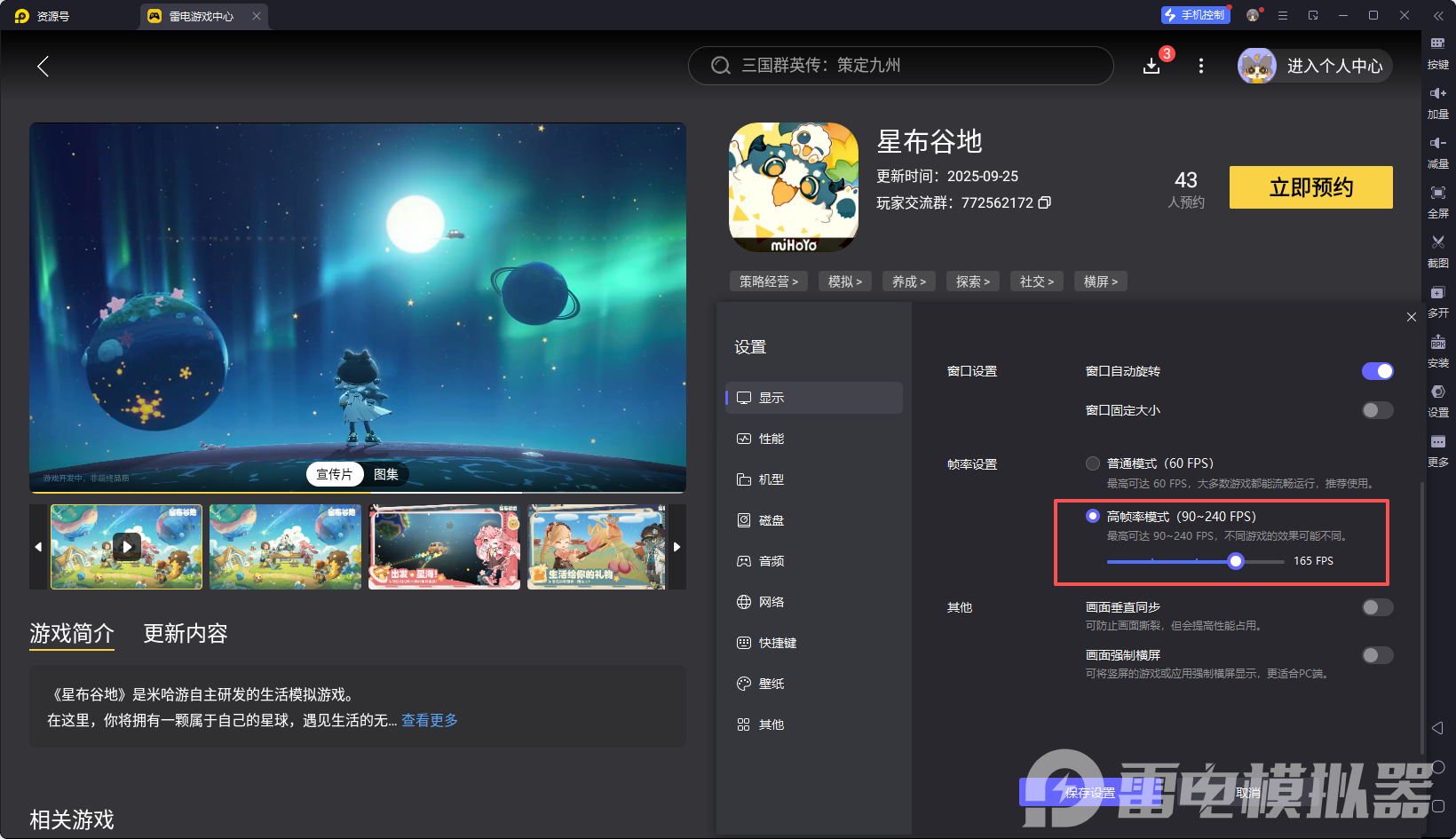Click the 立即预约 reservation button

point(1310,187)
